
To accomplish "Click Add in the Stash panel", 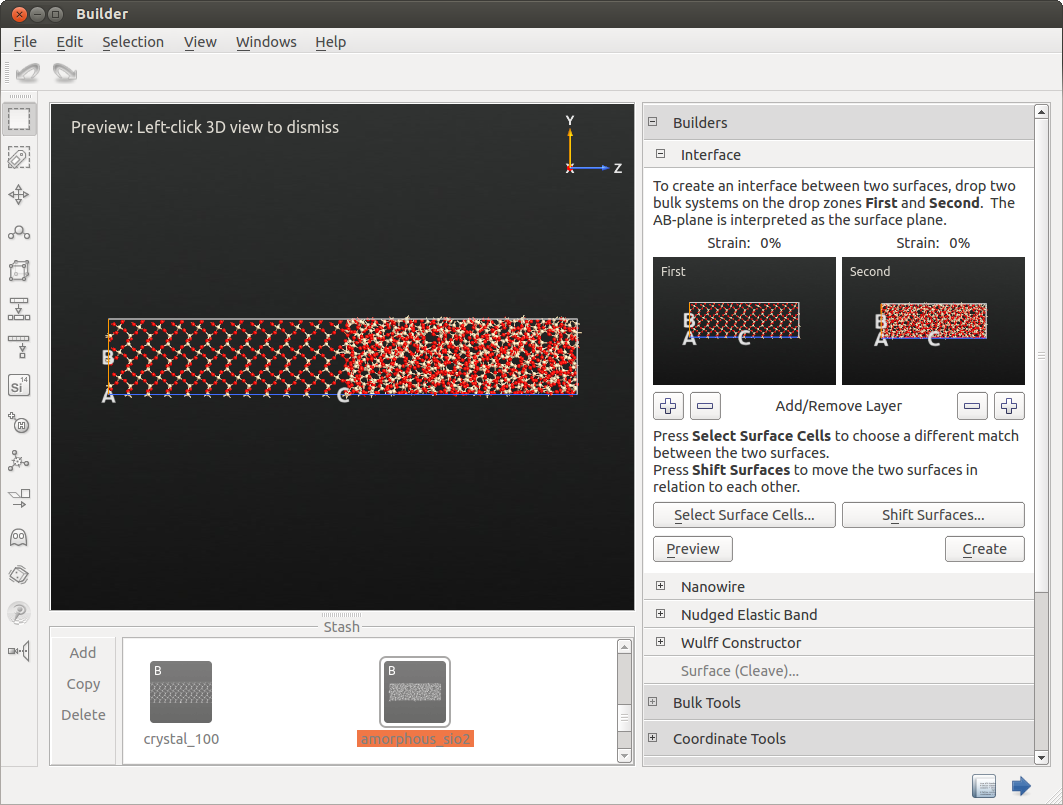I will [x=83, y=652].
